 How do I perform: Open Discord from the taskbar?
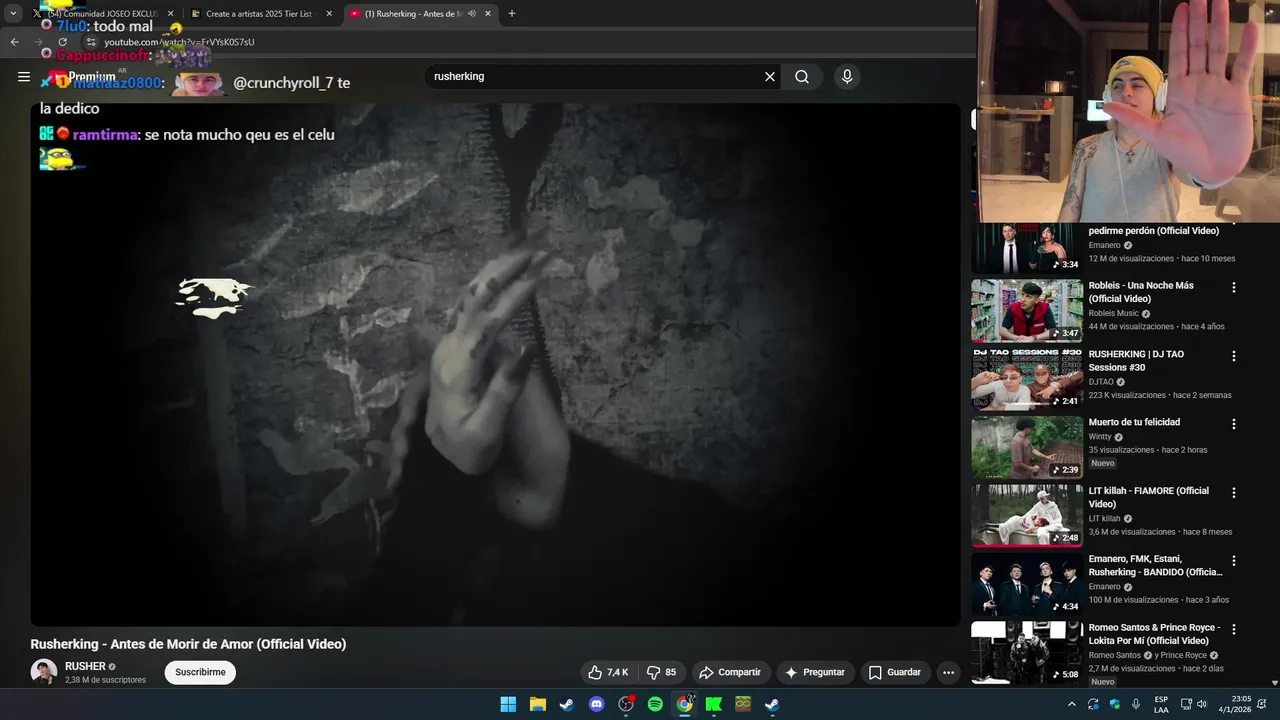(597, 704)
